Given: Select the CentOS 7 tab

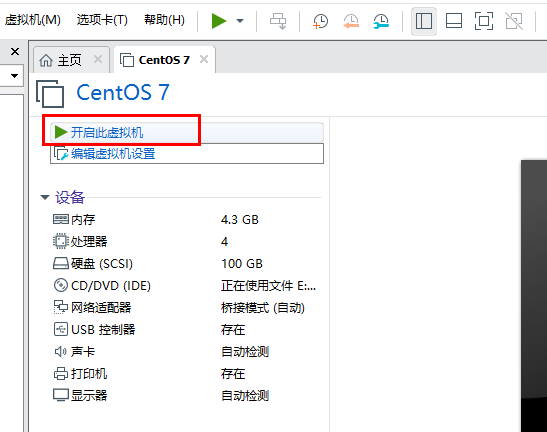Looking at the screenshot, I should (164, 60).
